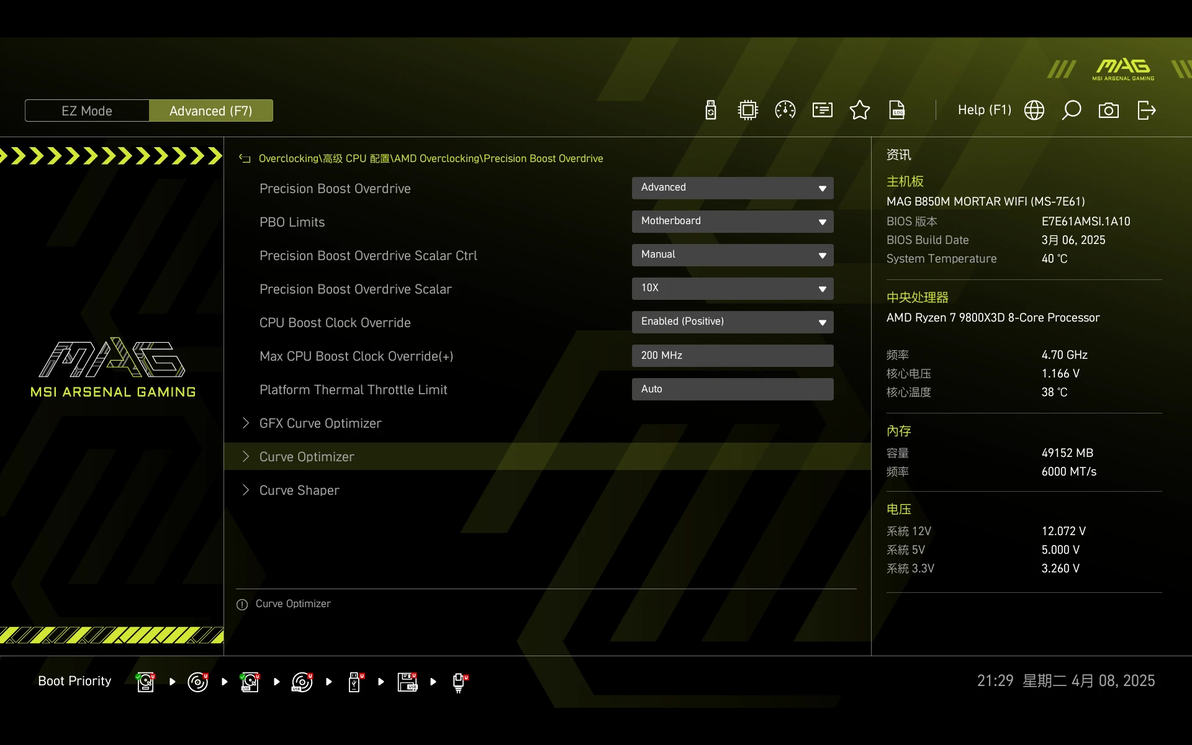Click the Precision Boost Overdrive setting label
This screenshot has height=745, width=1192.
click(334, 189)
